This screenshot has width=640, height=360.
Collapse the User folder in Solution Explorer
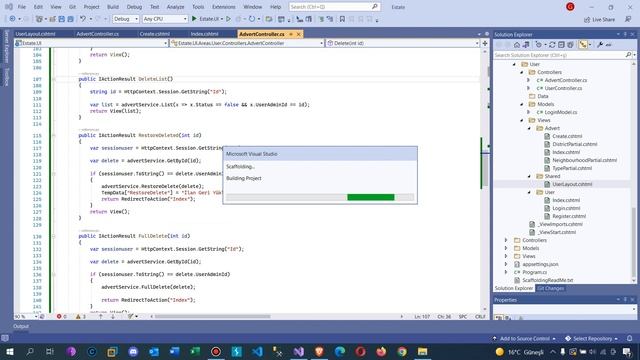[514, 64]
